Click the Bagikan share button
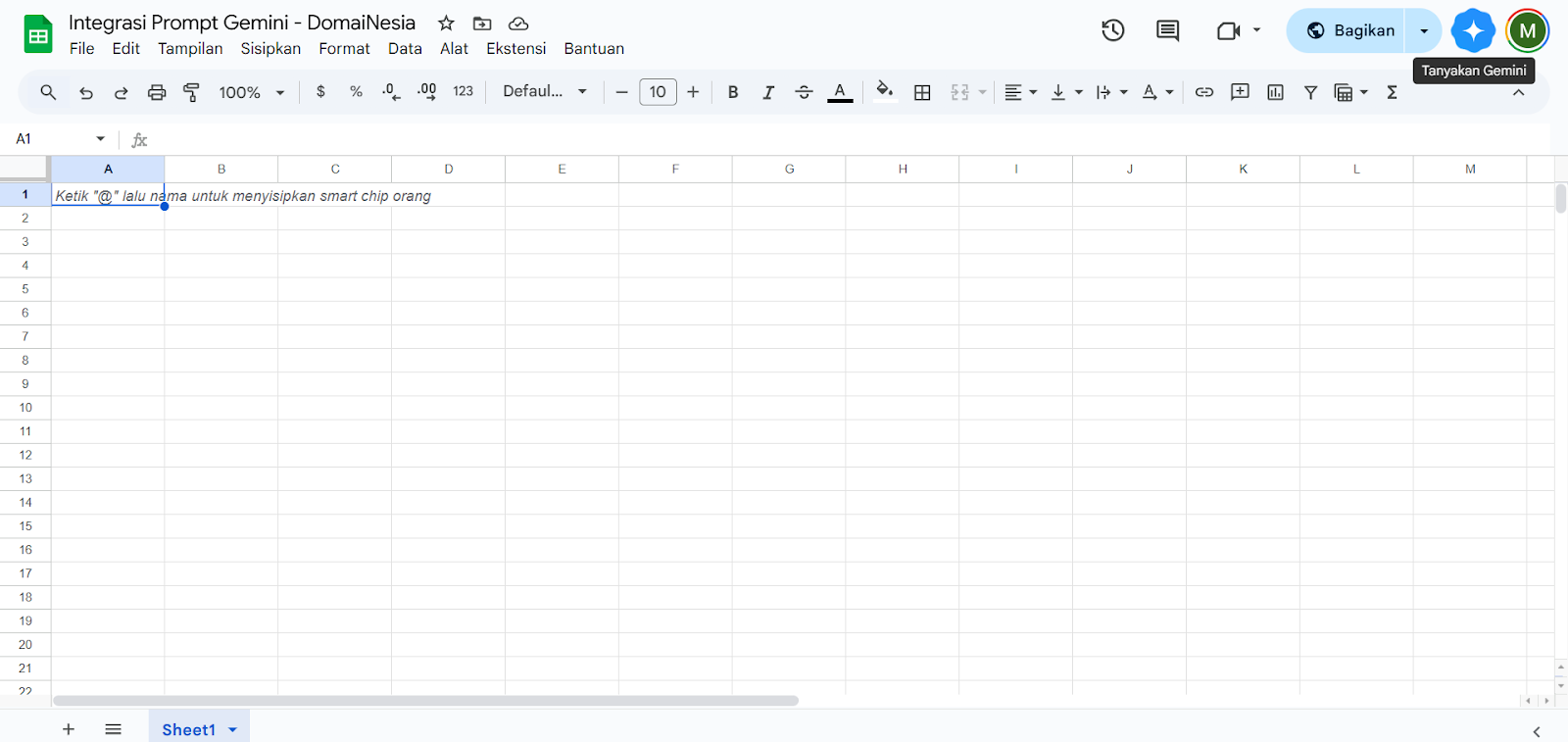This screenshot has width=1568, height=742. tap(1350, 30)
